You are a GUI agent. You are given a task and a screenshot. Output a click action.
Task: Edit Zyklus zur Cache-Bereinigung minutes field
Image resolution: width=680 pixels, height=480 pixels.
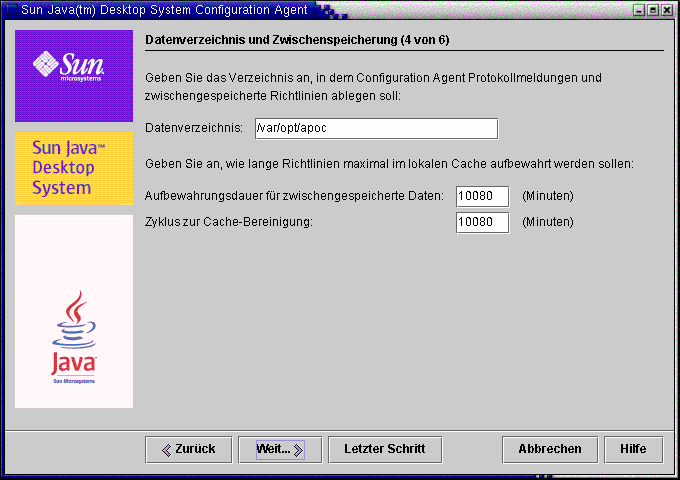click(x=482, y=222)
